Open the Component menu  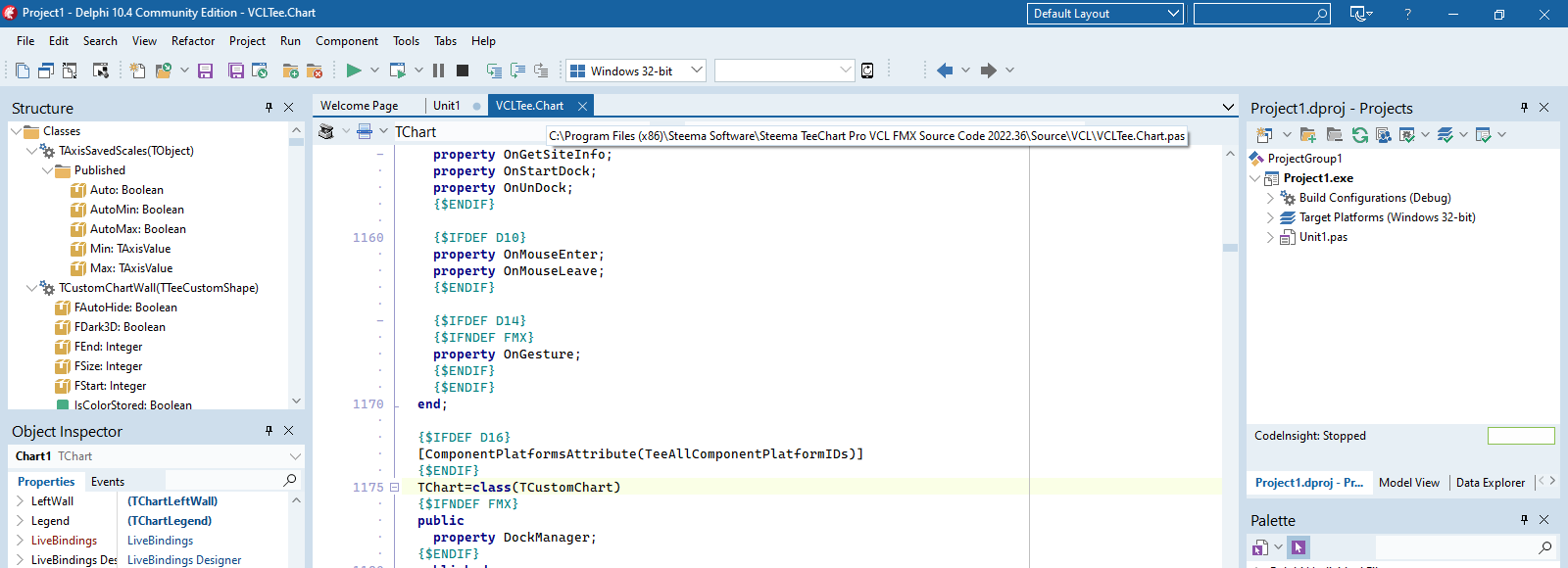click(x=347, y=41)
